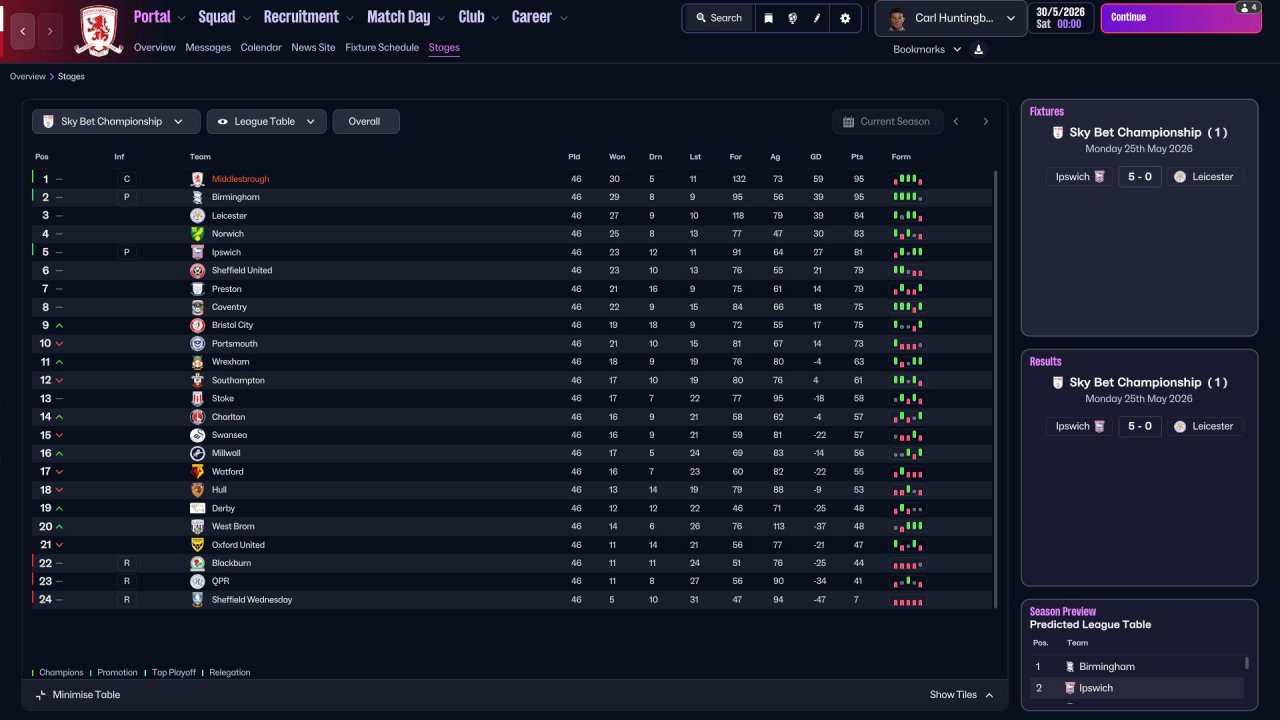Viewport: 1280px width, 720px height.
Task: Click Middlesbrough's form indicator bars
Action: pyautogui.click(x=908, y=179)
